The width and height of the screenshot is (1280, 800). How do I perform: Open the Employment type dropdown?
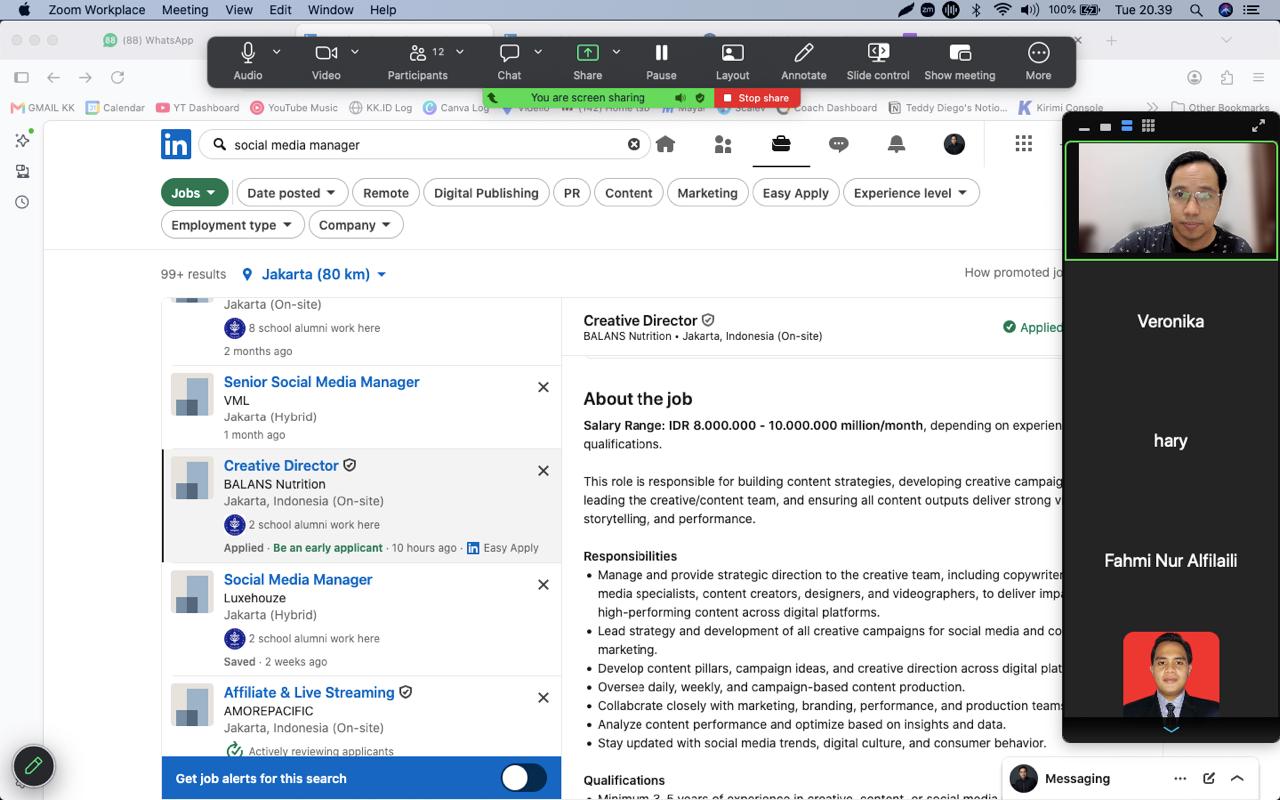pyautogui.click(x=232, y=225)
